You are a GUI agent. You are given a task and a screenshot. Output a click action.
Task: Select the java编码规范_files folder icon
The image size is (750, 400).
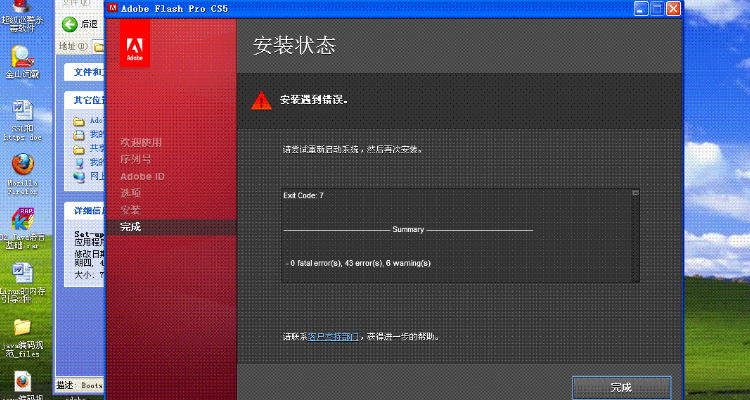(x=22, y=338)
